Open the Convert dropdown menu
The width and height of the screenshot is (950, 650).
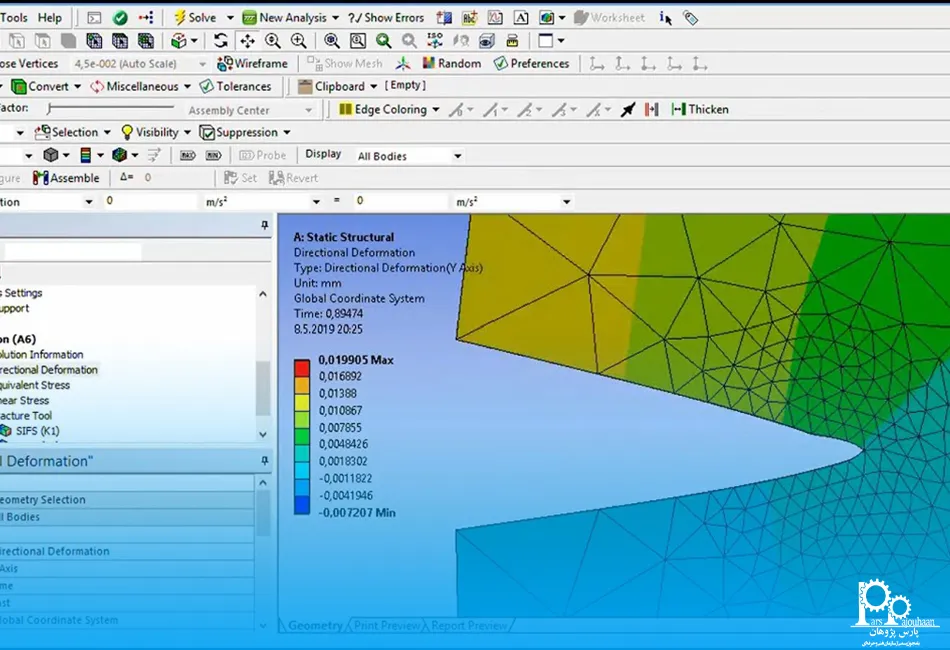tap(47, 87)
